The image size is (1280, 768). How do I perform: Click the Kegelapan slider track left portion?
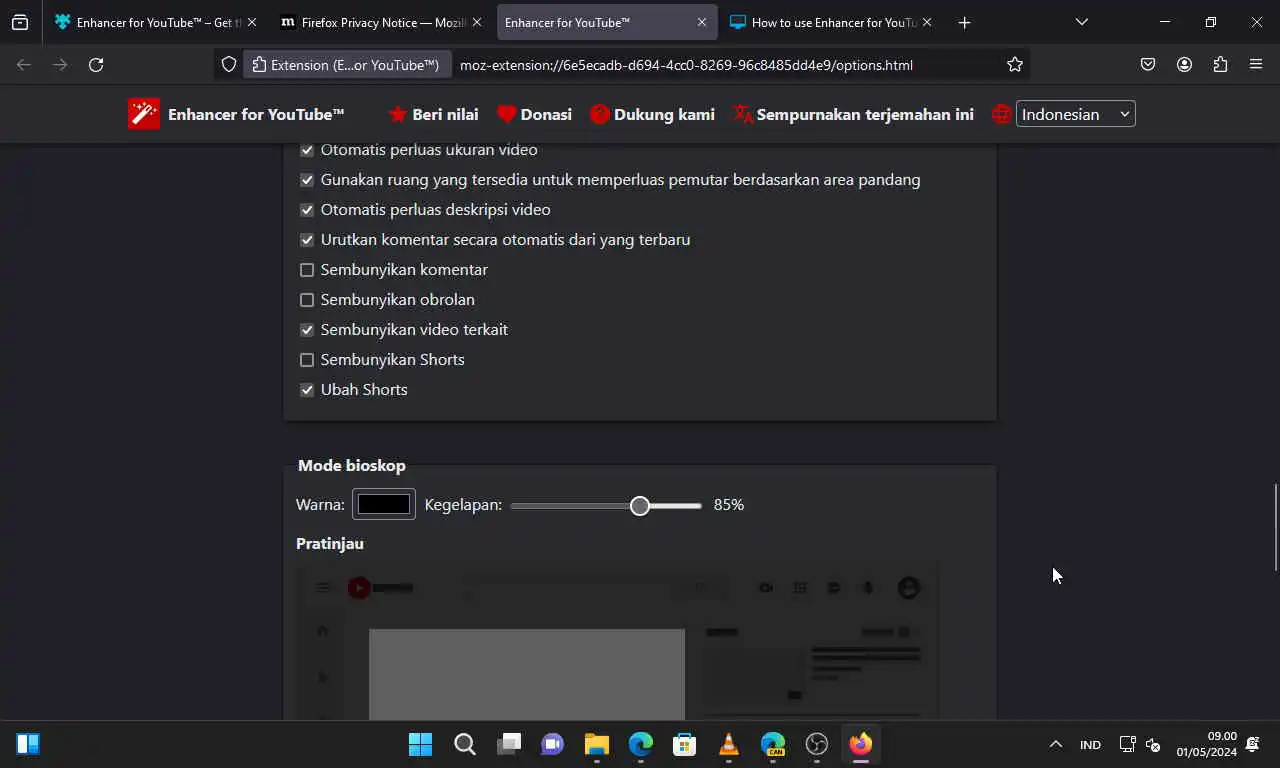pyautogui.click(x=570, y=506)
